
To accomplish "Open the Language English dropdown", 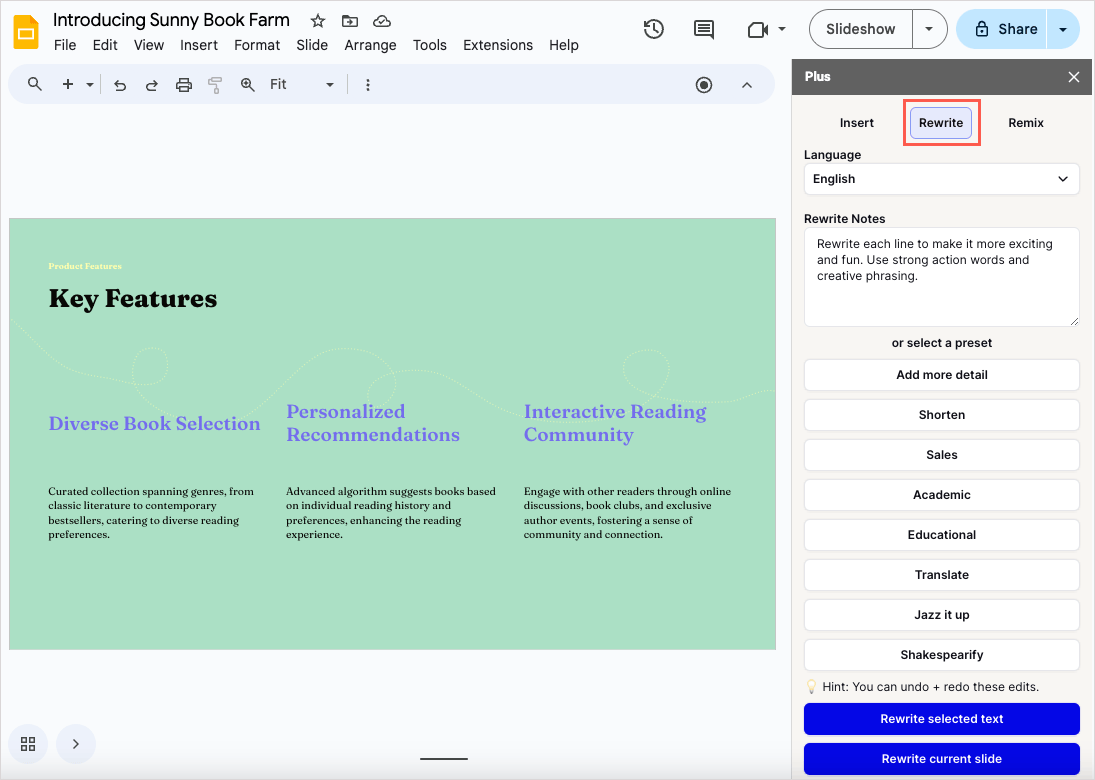I will point(941,179).
